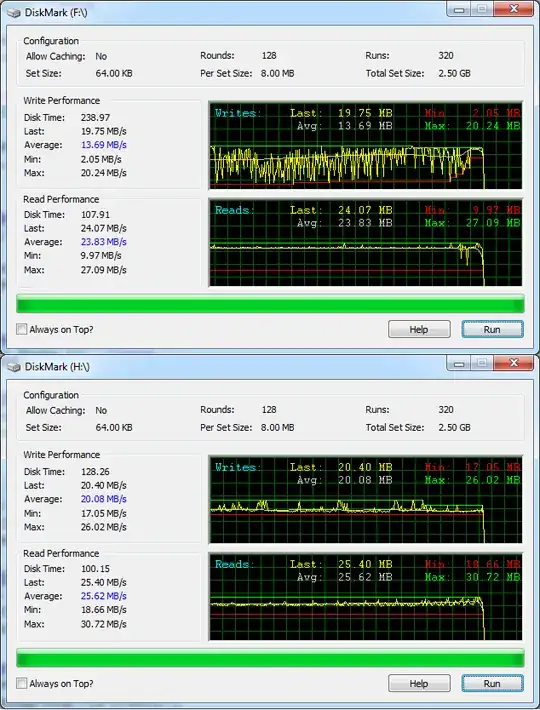Click the green progress bar in F:\ window

tap(270, 304)
